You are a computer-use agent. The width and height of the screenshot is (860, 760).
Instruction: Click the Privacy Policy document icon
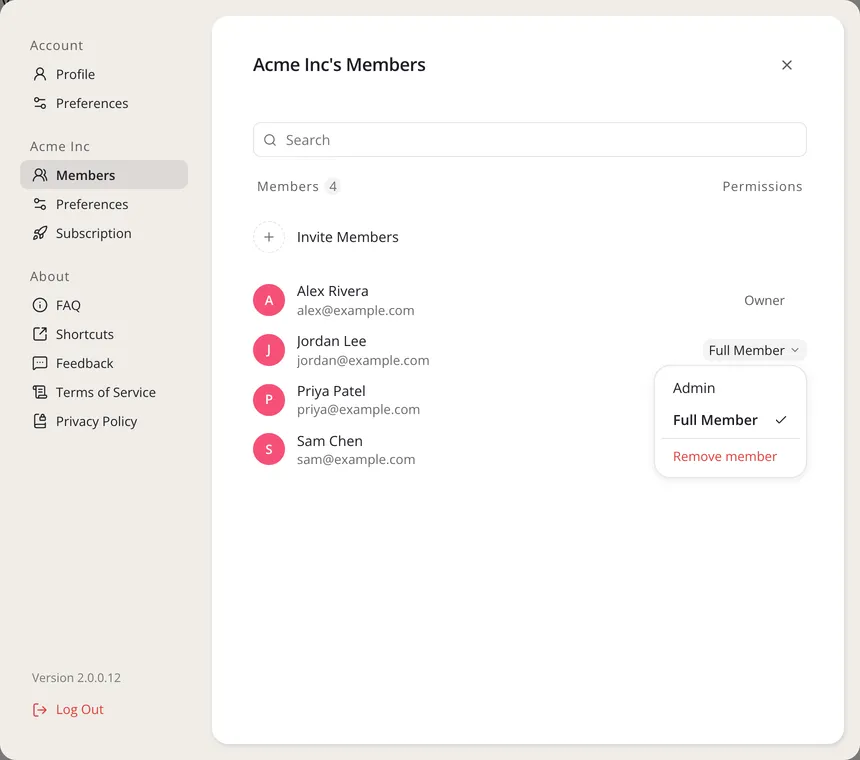point(39,421)
